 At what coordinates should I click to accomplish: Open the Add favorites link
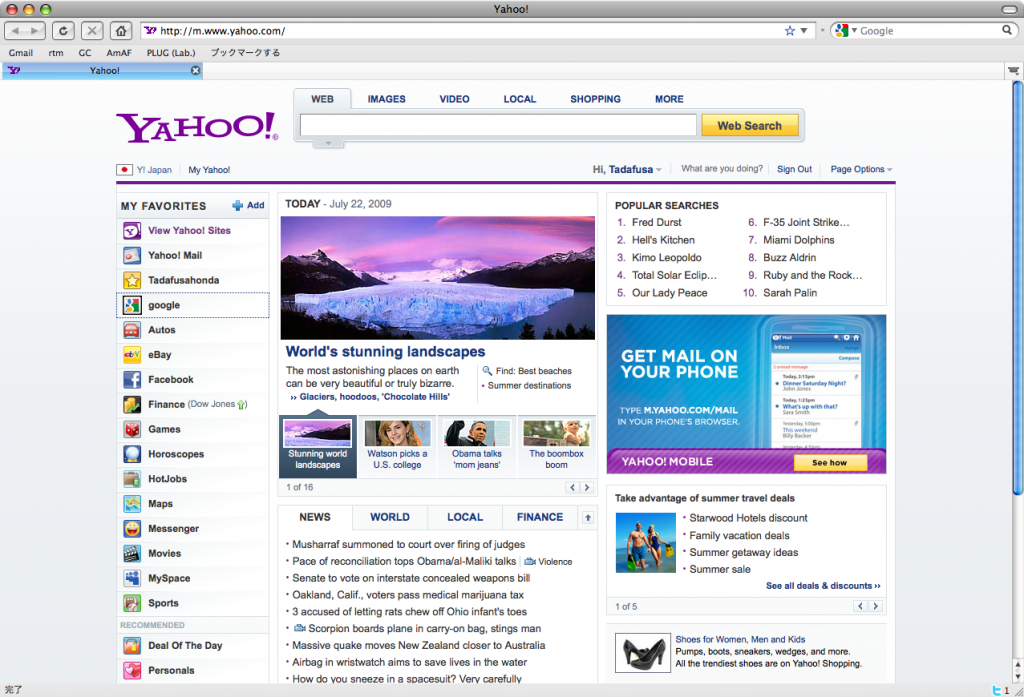click(249, 205)
